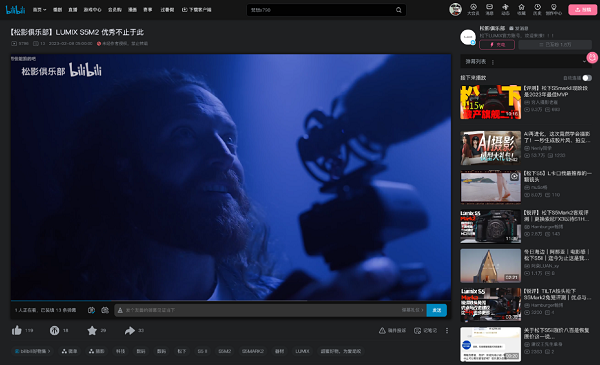Click the pink upload 投稿 button
Image resolution: width=600 pixels, height=365 pixels.
(x=582, y=10)
